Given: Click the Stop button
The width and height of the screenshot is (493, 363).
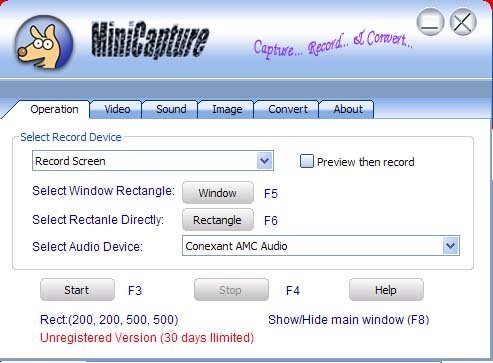Looking at the screenshot, I should point(231,290).
